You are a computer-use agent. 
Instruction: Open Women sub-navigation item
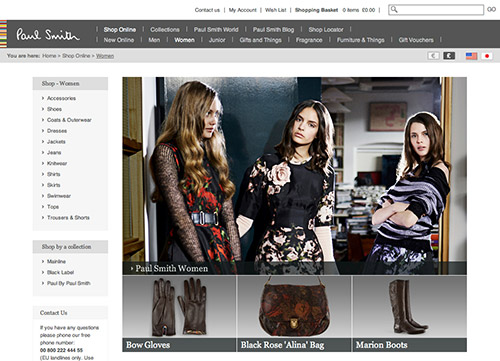pyautogui.click(x=184, y=40)
